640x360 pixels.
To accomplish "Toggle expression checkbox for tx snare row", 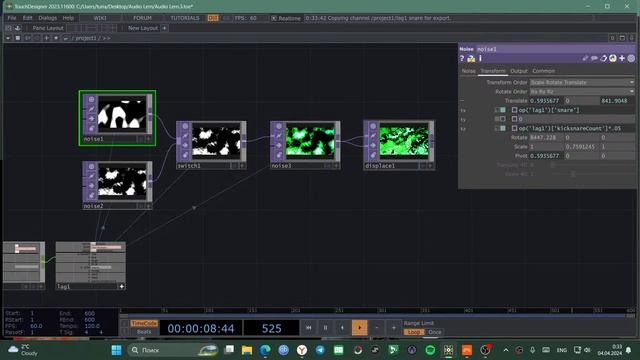I will 514,110.
